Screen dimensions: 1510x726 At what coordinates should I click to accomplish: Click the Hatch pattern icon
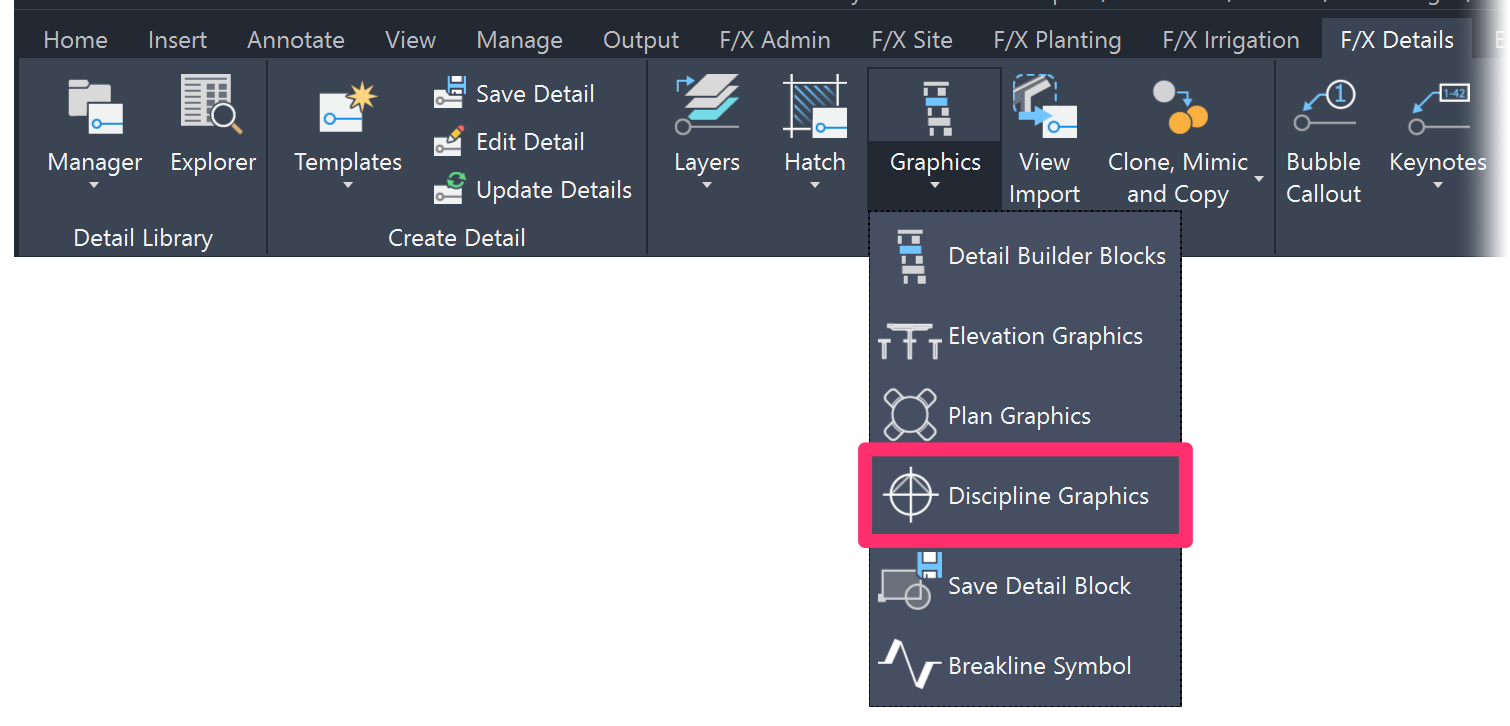(x=815, y=104)
